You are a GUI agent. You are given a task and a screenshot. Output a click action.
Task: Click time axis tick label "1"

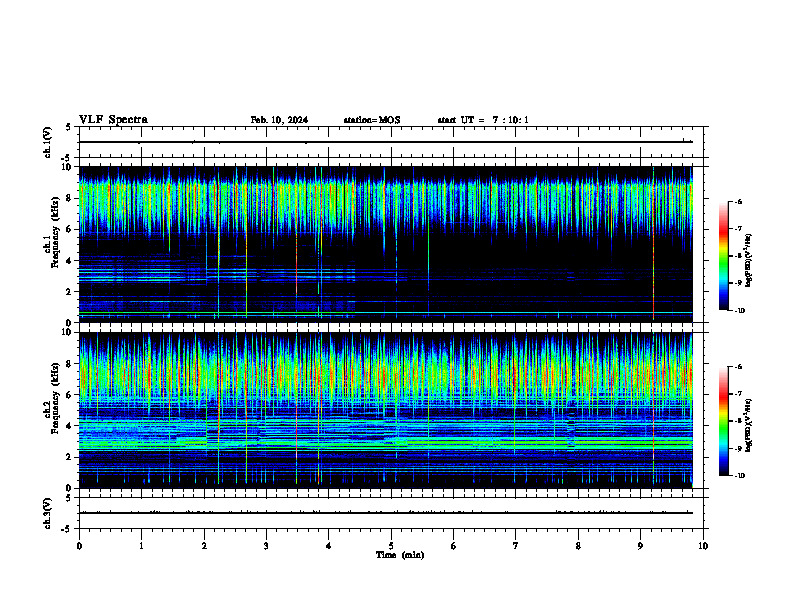coord(141,546)
